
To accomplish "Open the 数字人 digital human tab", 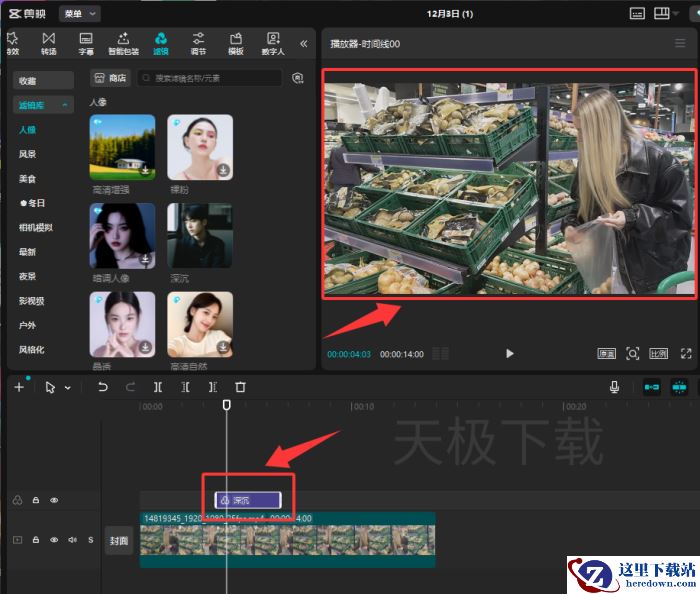I will tap(273, 44).
